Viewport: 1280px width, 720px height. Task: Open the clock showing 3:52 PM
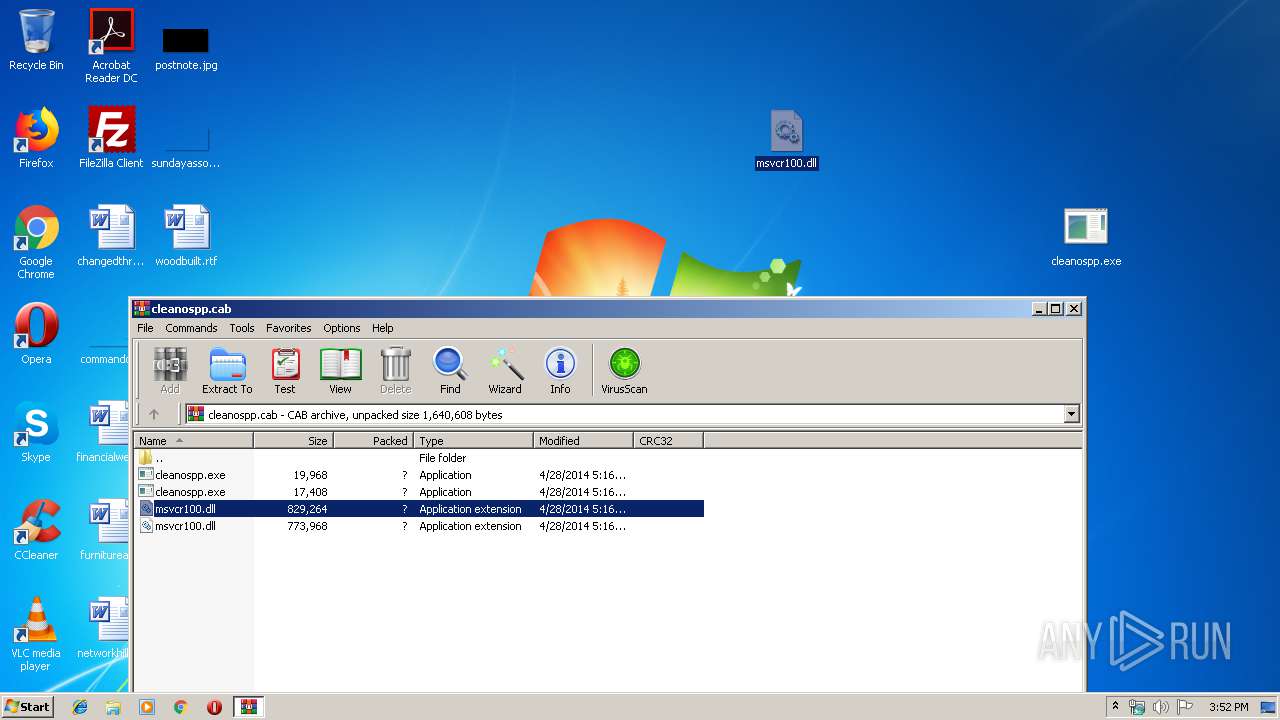tap(1228, 707)
